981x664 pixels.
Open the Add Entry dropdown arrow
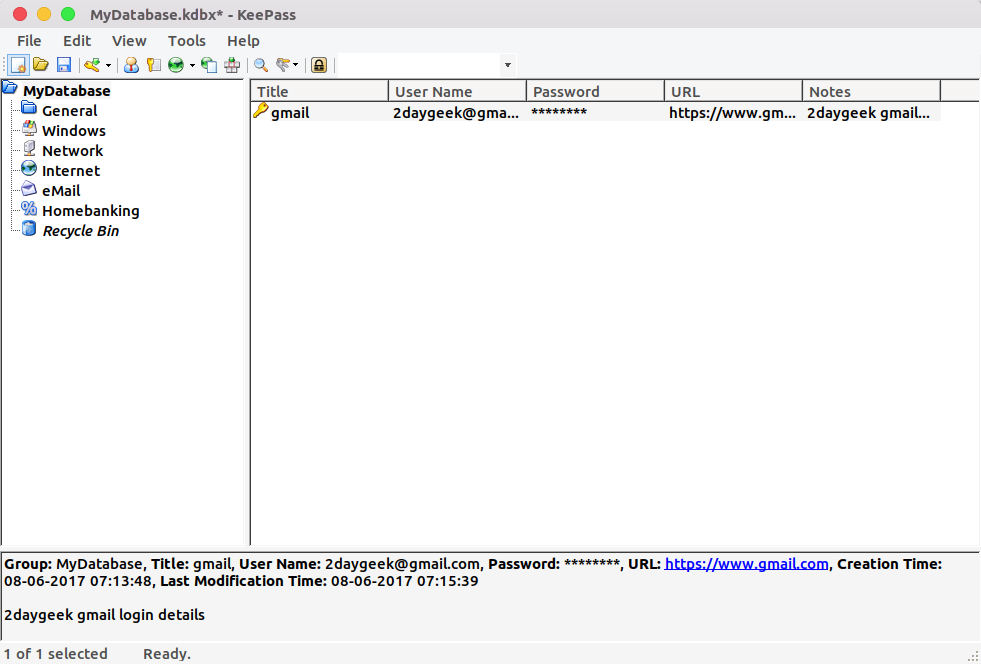point(108,65)
